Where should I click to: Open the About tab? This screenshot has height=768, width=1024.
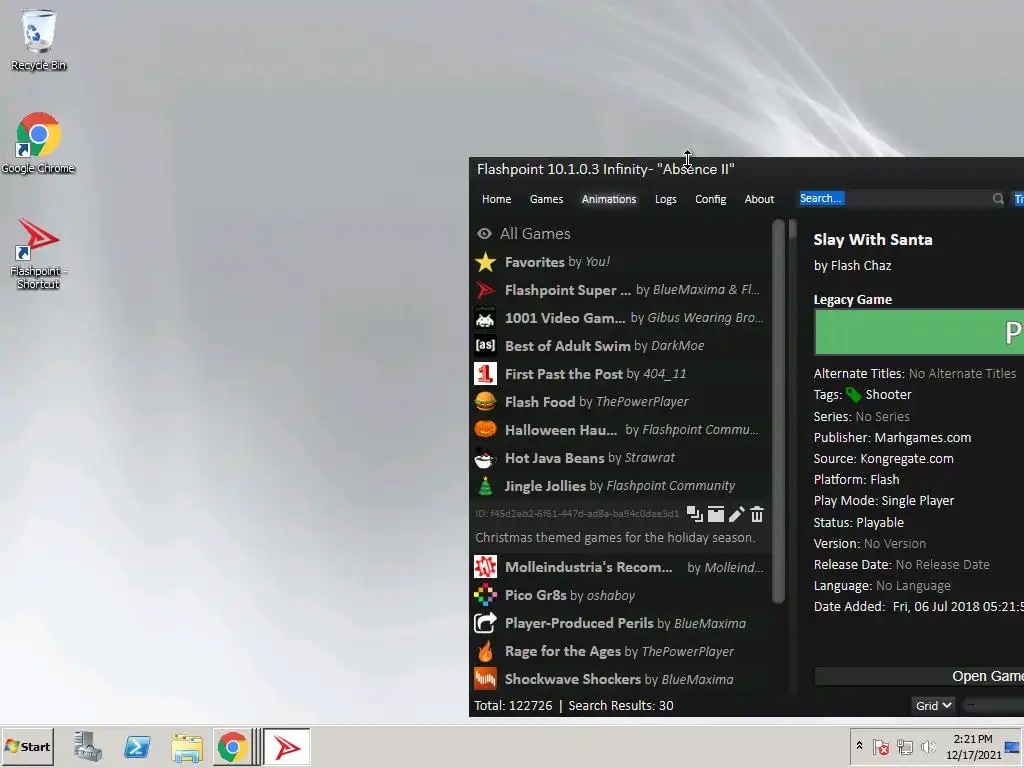(759, 199)
